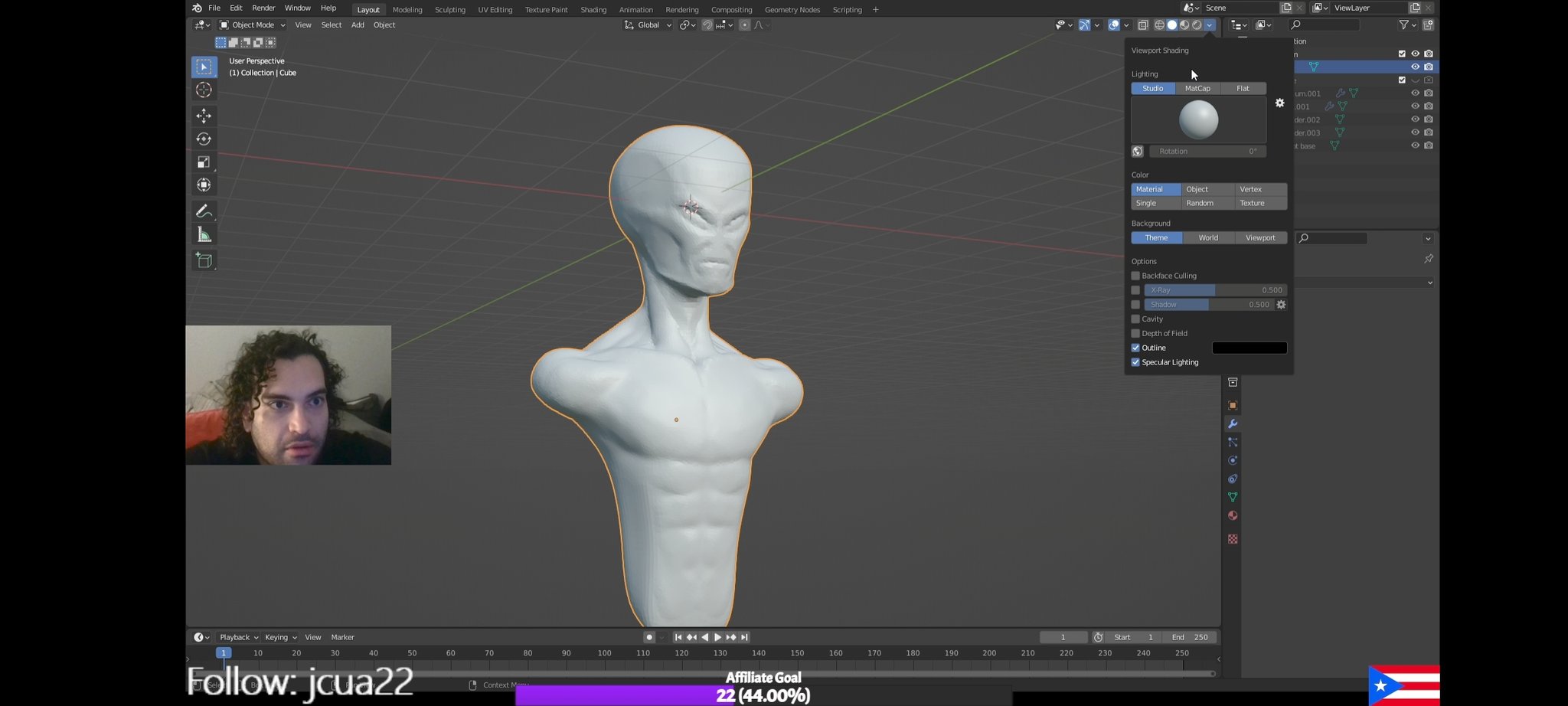The image size is (1568, 706).
Task: Click the X-Ray 0.500 slider
Action: pyautogui.click(x=1216, y=290)
